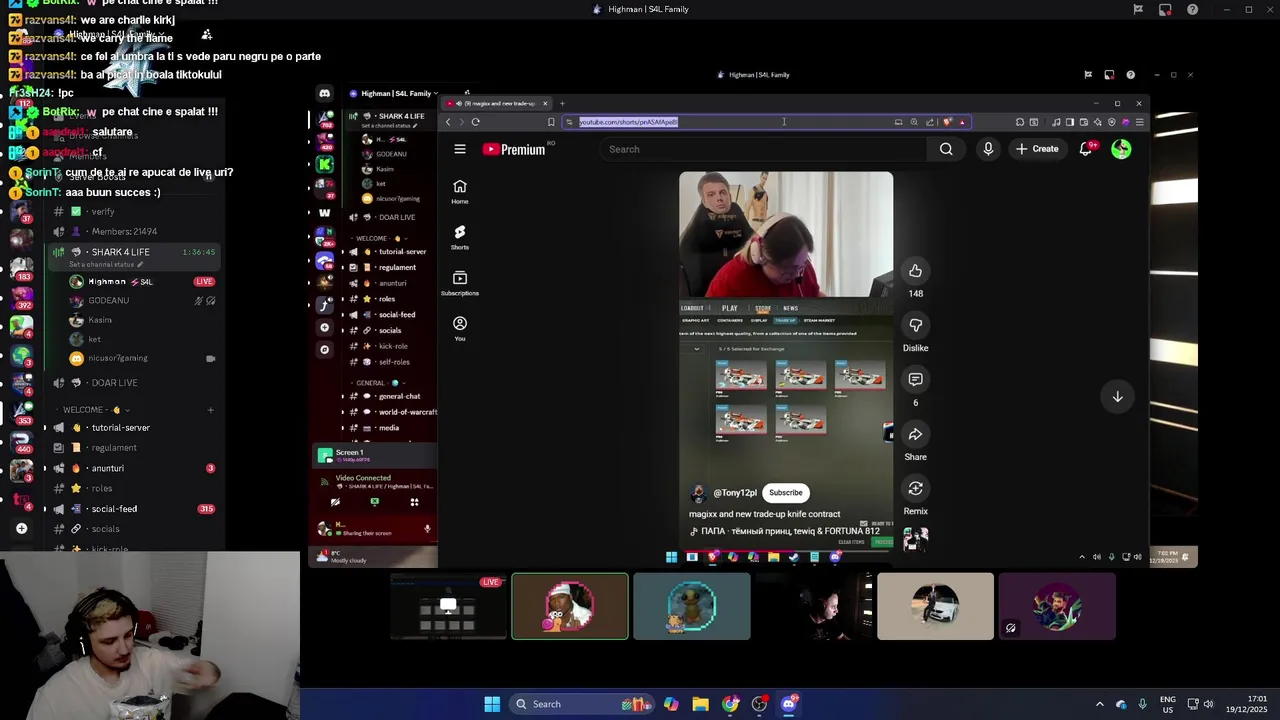The image size is (1280, 720).
Task: Click the Dislike thumb icon
Action: coord(915,325)
